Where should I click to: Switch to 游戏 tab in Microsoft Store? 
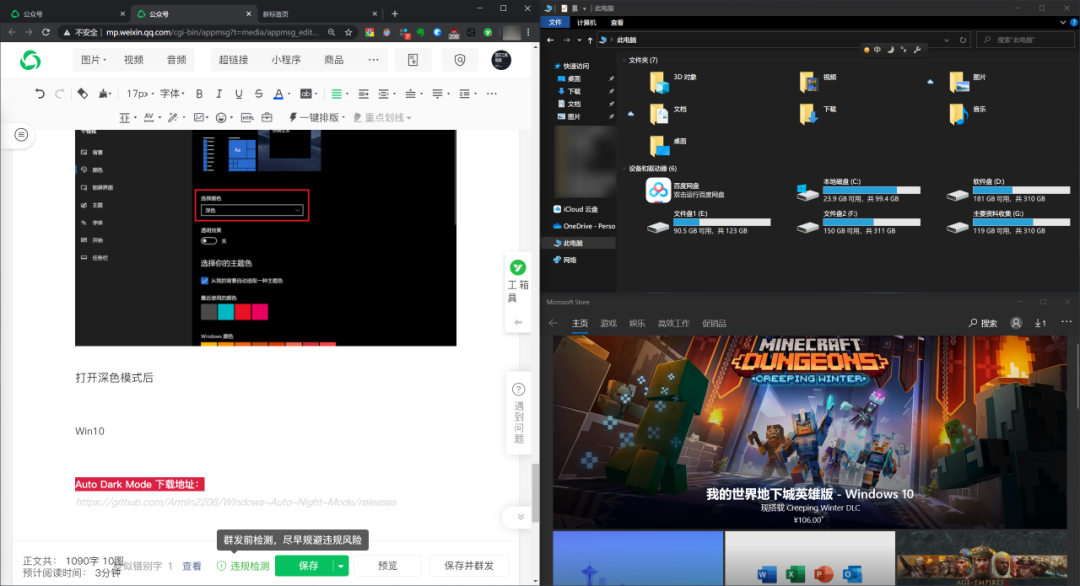click(608, 323)
